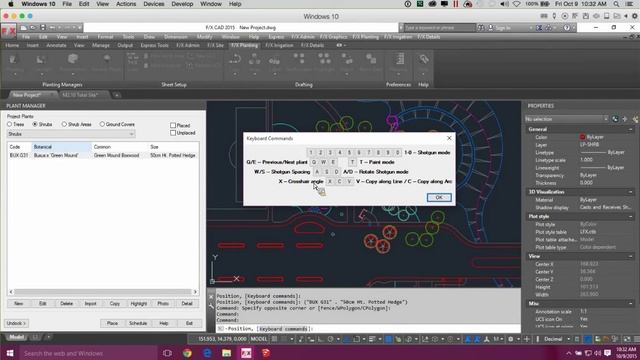
Task: Close the command line with its X icon
Action: point(211,297)
